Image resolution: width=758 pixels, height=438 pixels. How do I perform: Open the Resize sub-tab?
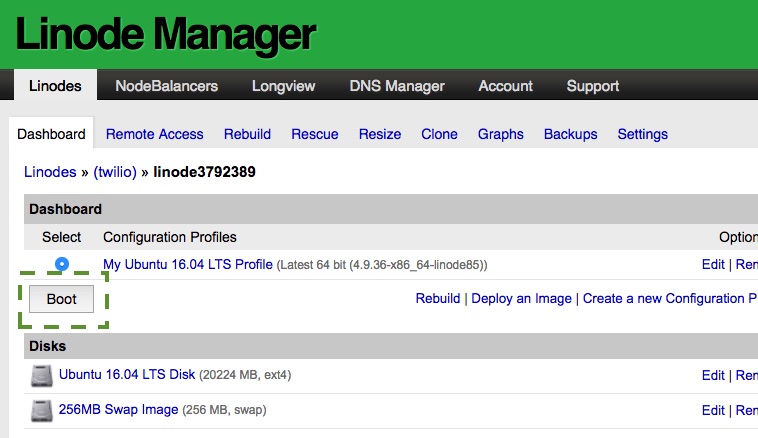(x=380, y=134)
